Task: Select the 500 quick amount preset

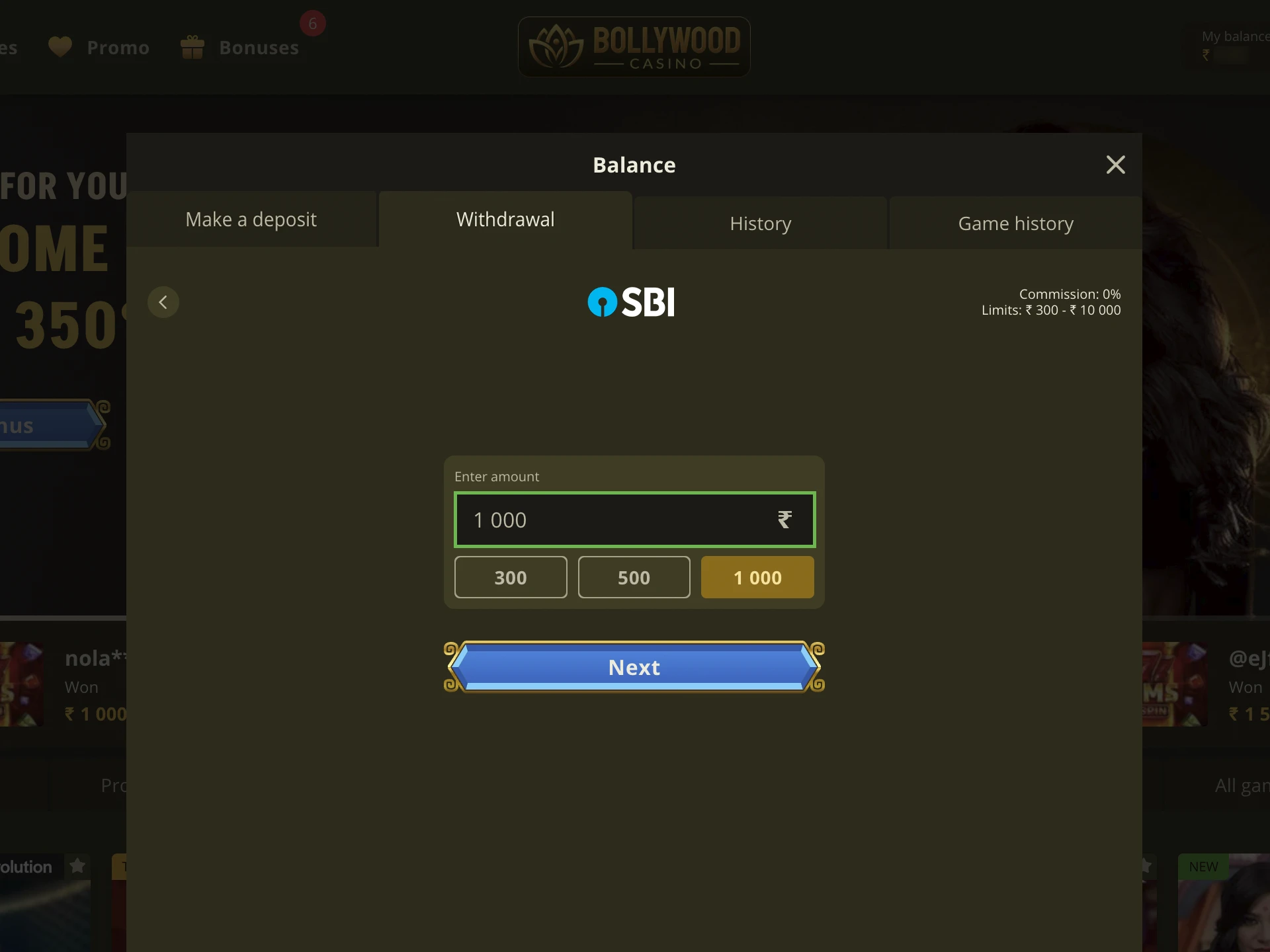Action: click(x=634, y=577)
